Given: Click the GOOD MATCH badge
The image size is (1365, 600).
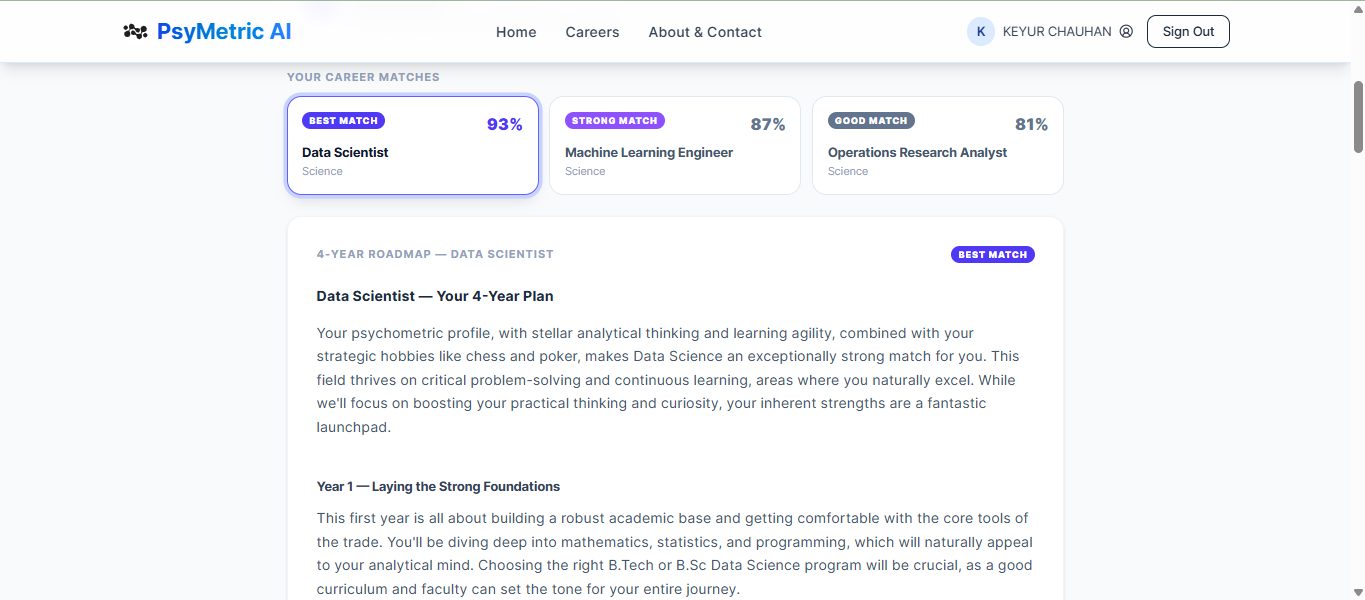Looking at the screenshot, I should [x=871, y=121].
